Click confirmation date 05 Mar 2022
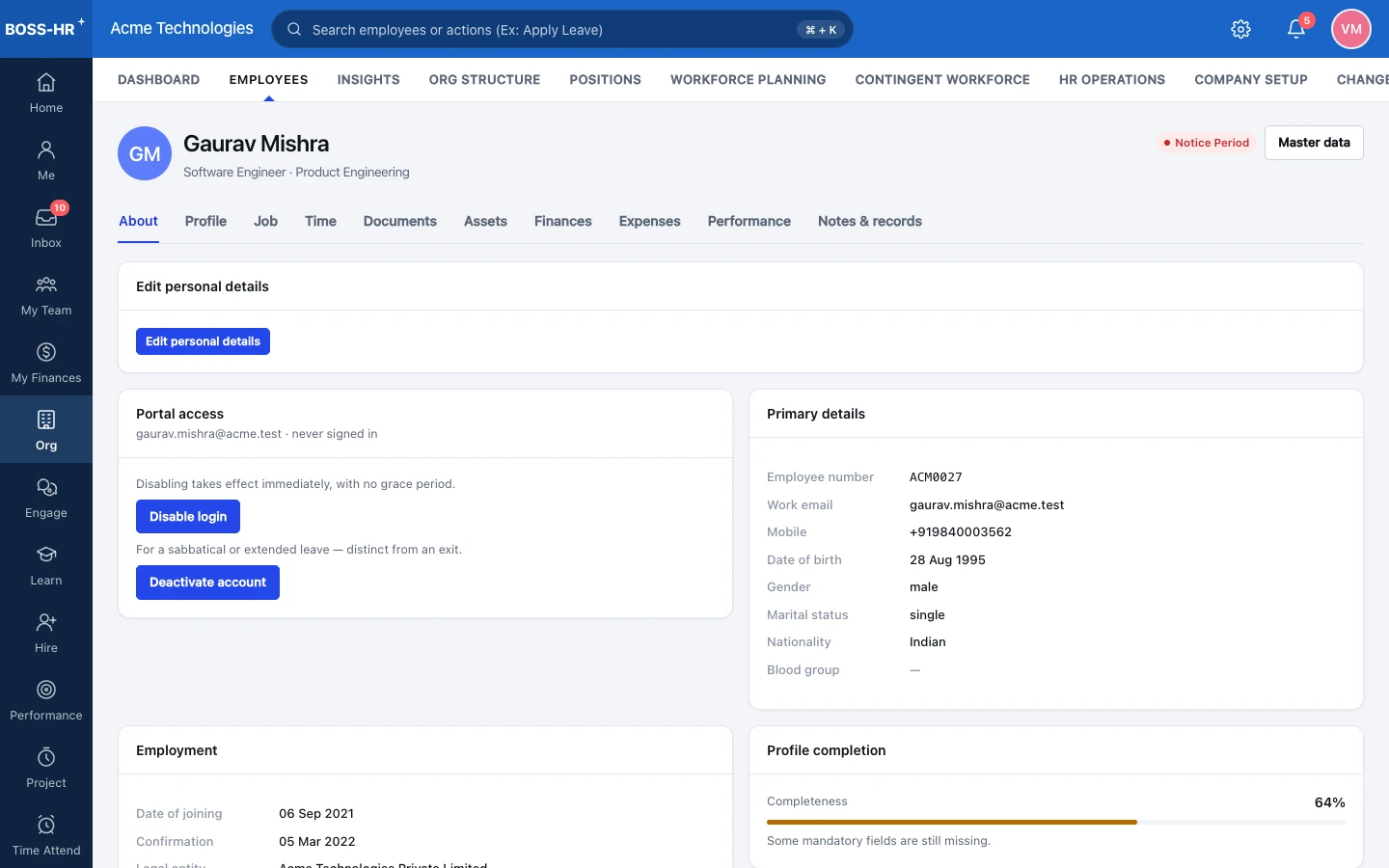This screenshot has width=1389, height=868. pos(317,842)
